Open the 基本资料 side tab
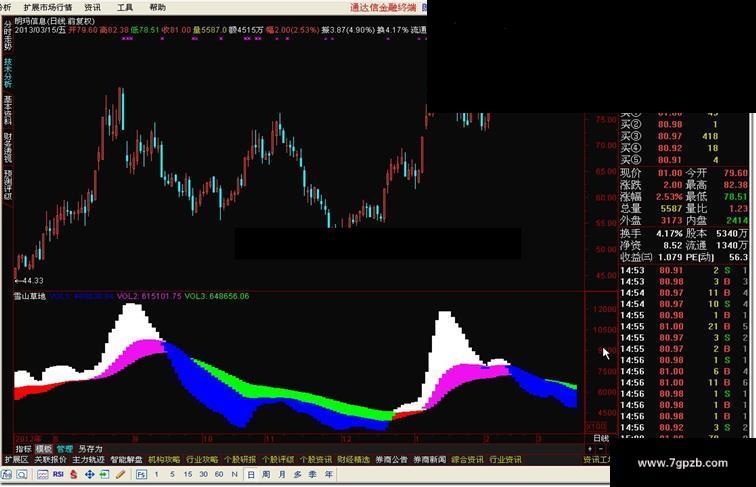This screenshot has width=756, height=487. tap(8, 110)
